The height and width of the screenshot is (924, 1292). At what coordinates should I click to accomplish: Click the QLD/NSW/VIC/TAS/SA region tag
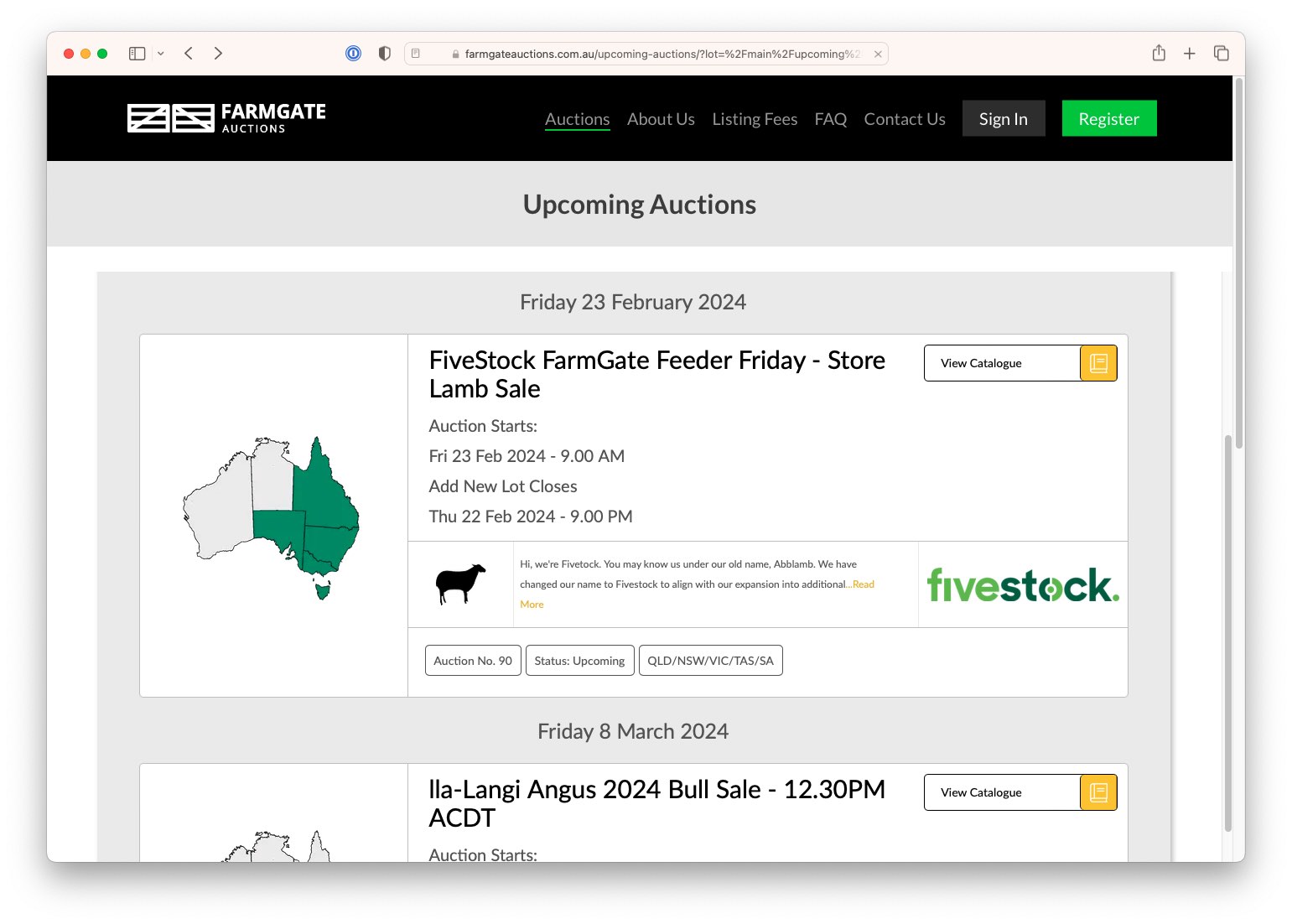710,660
